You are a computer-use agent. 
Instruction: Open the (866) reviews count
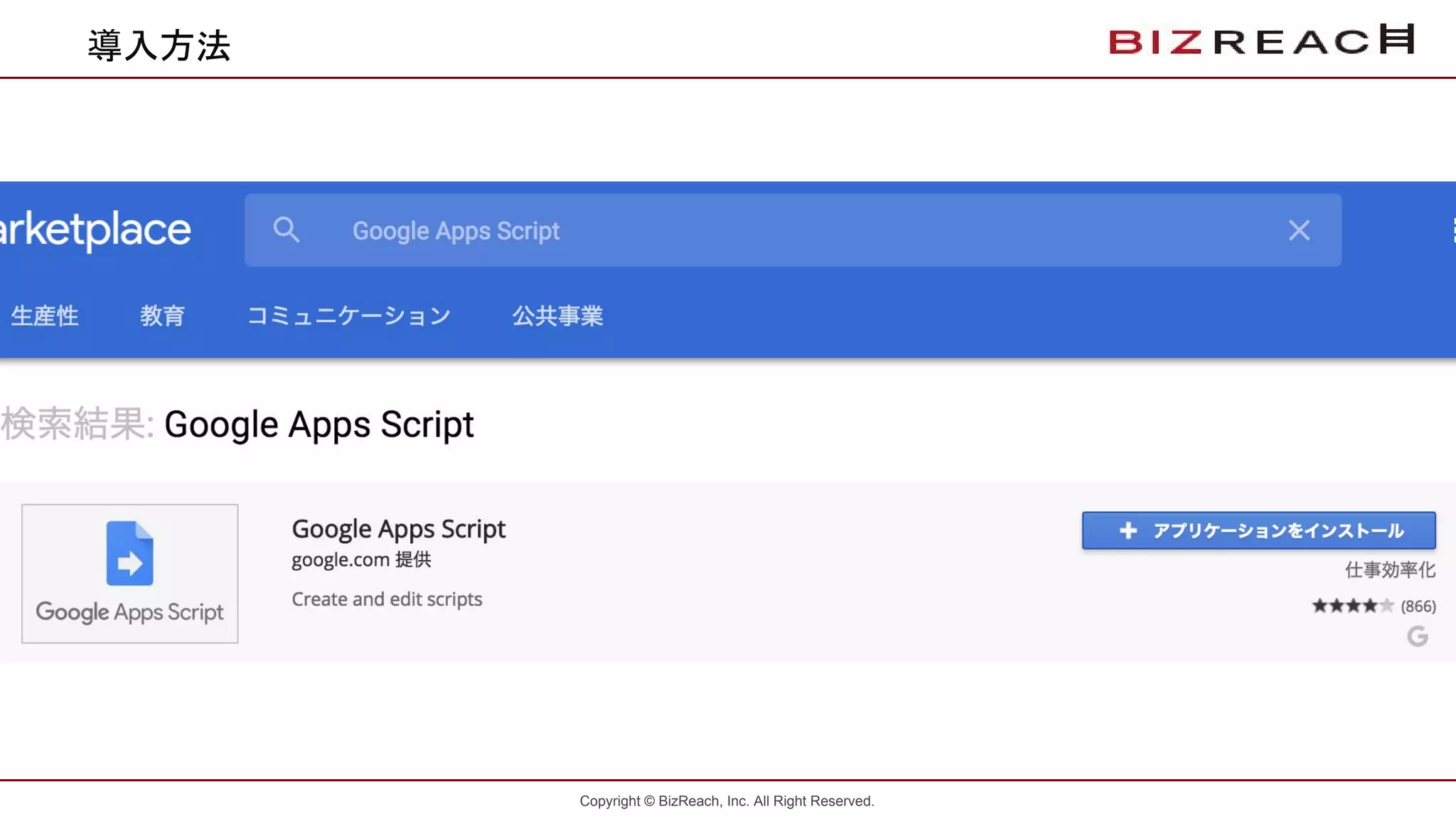tap(1418, 606)
